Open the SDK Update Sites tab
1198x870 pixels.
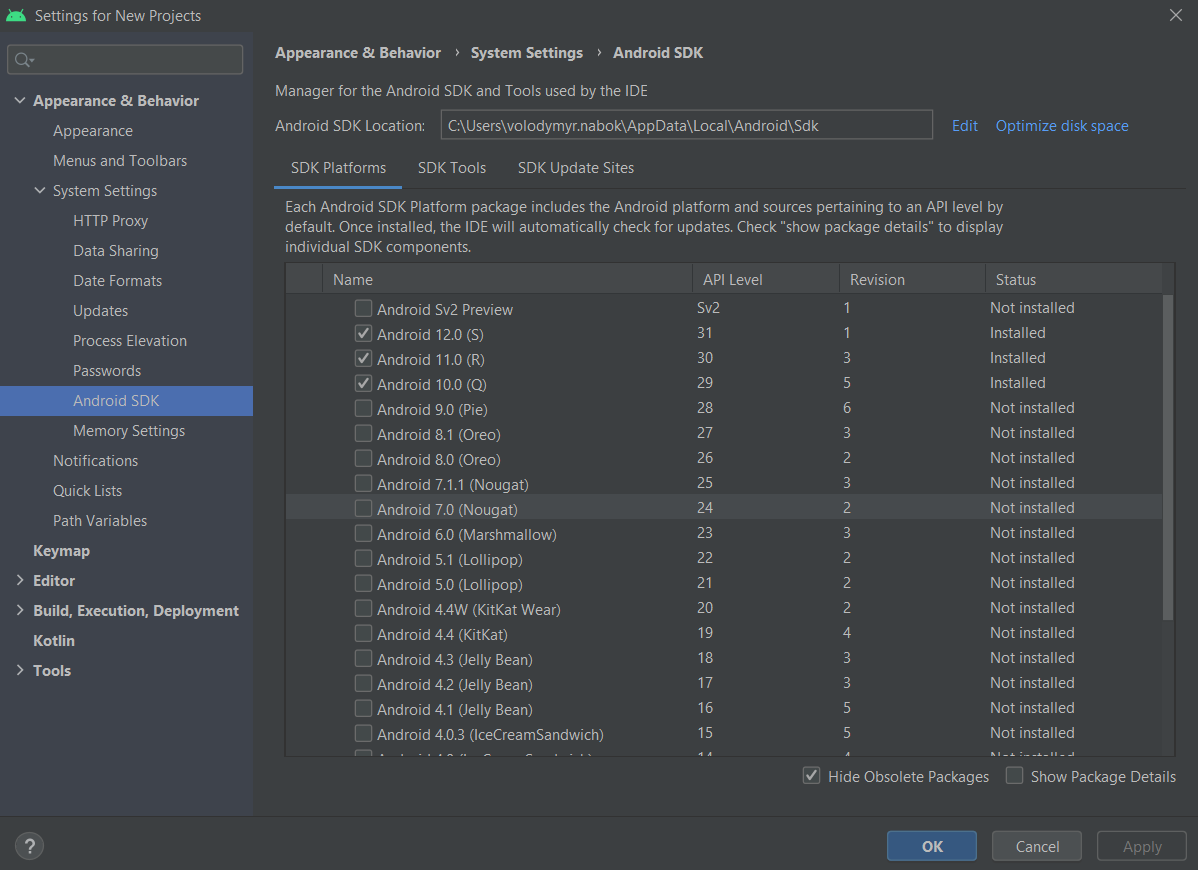point(576,168)
